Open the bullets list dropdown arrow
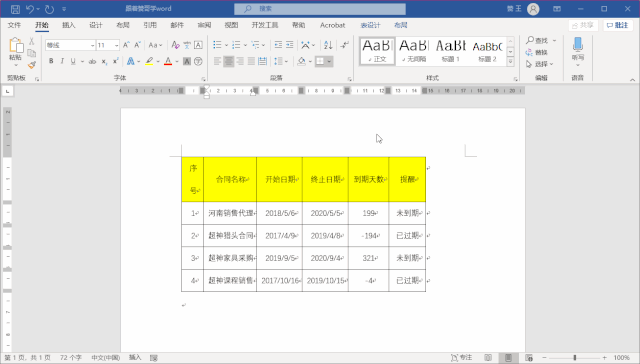The height and width of the screenshot is (364, 640). click(x=226, y=45)
